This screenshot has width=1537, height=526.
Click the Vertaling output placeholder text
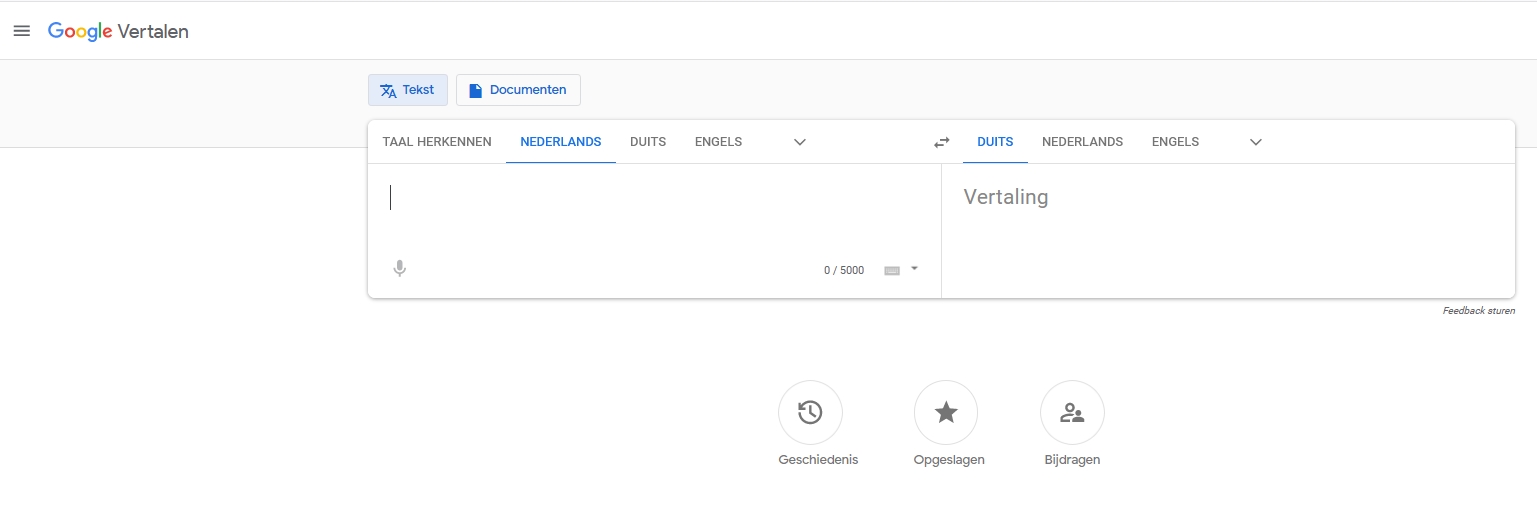(1006, 197)
